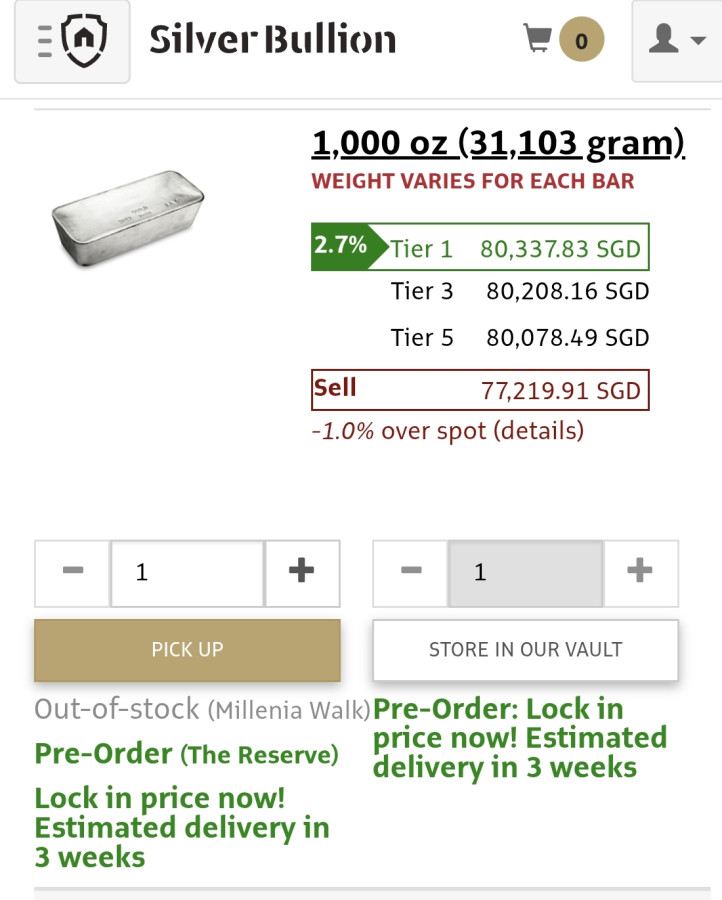Increase pick up quantity with plus

pyautogui.click(x=301, y=572)
